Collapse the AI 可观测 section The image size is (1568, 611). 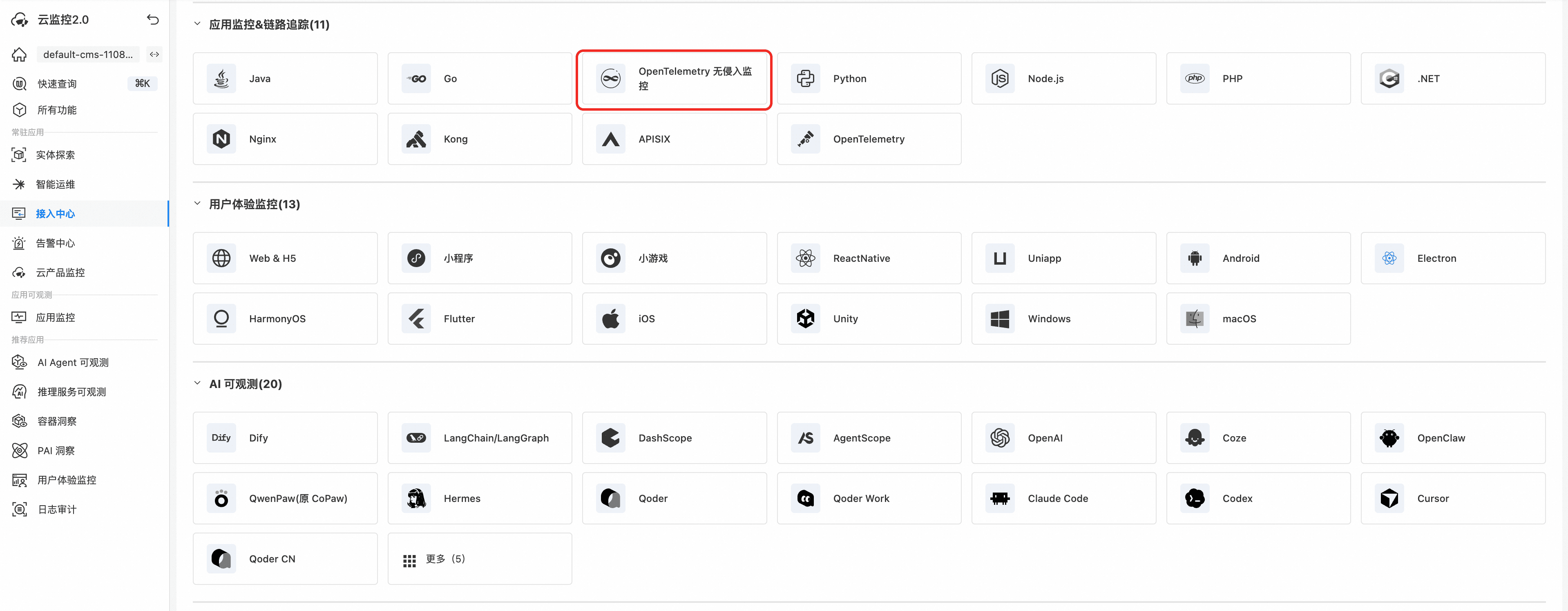[x=197, y=384]
